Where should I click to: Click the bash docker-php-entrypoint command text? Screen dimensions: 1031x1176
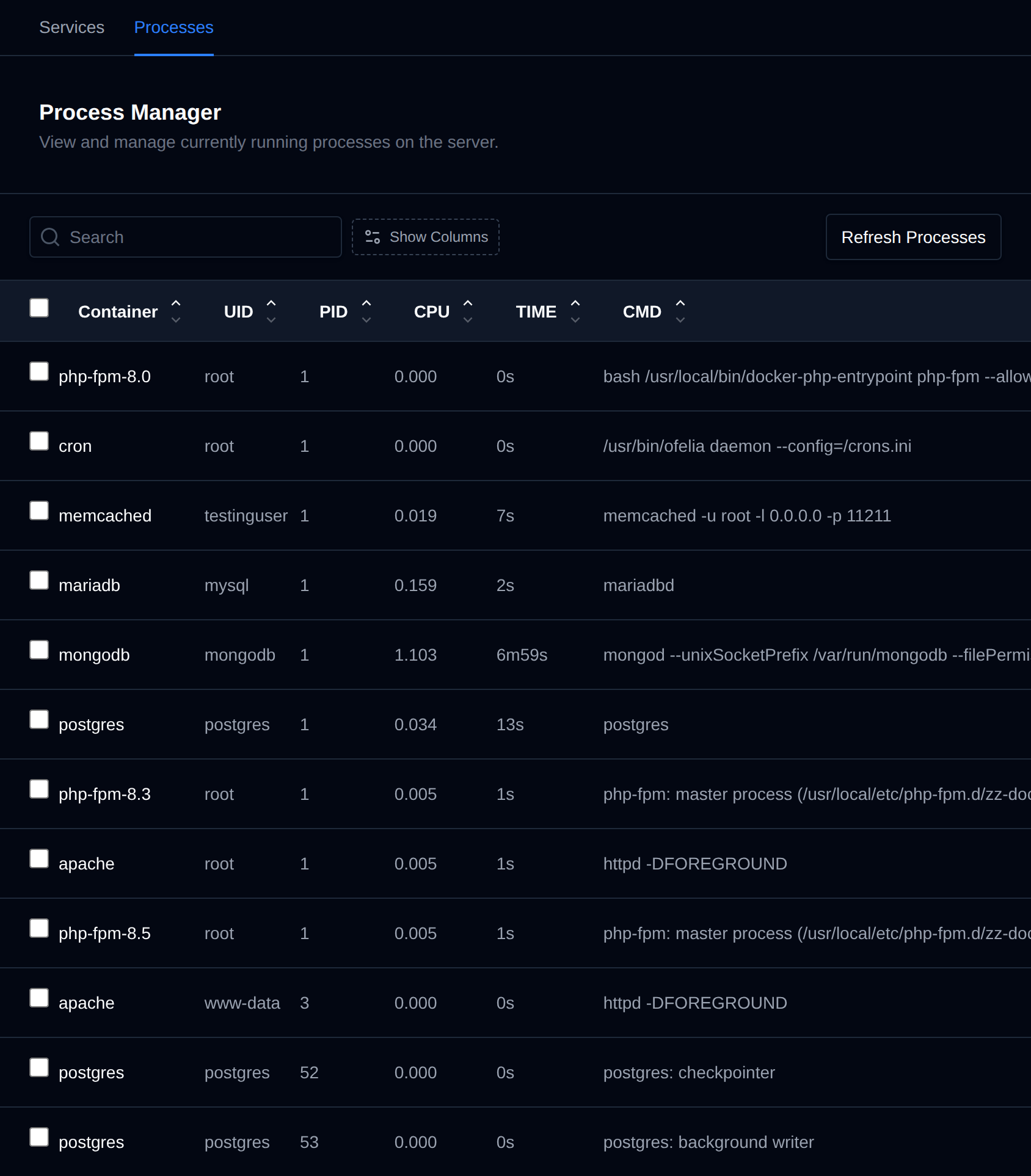point(817,377)
